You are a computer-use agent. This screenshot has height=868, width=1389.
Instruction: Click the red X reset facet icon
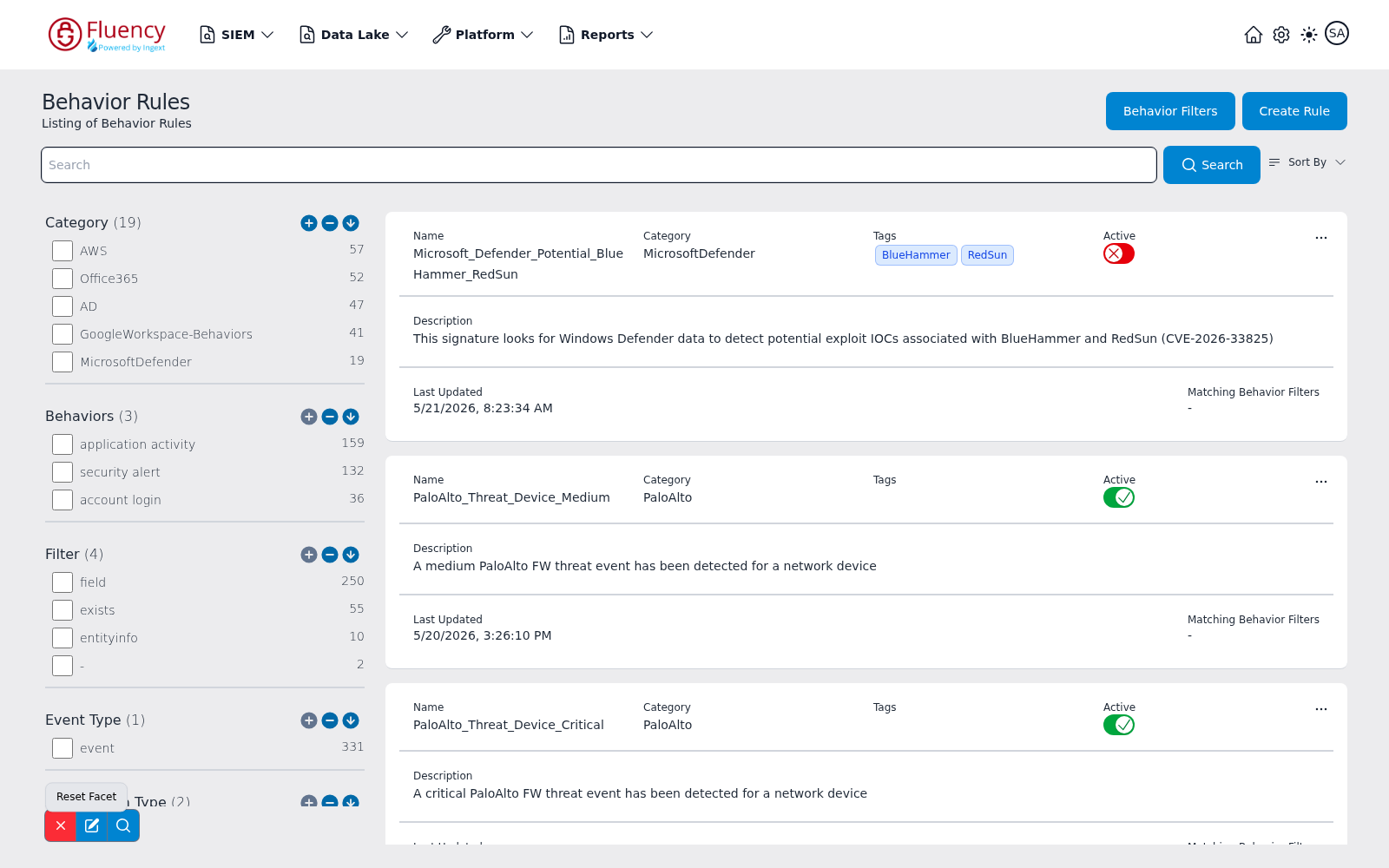pyautogui.click(x=61, y=825)
